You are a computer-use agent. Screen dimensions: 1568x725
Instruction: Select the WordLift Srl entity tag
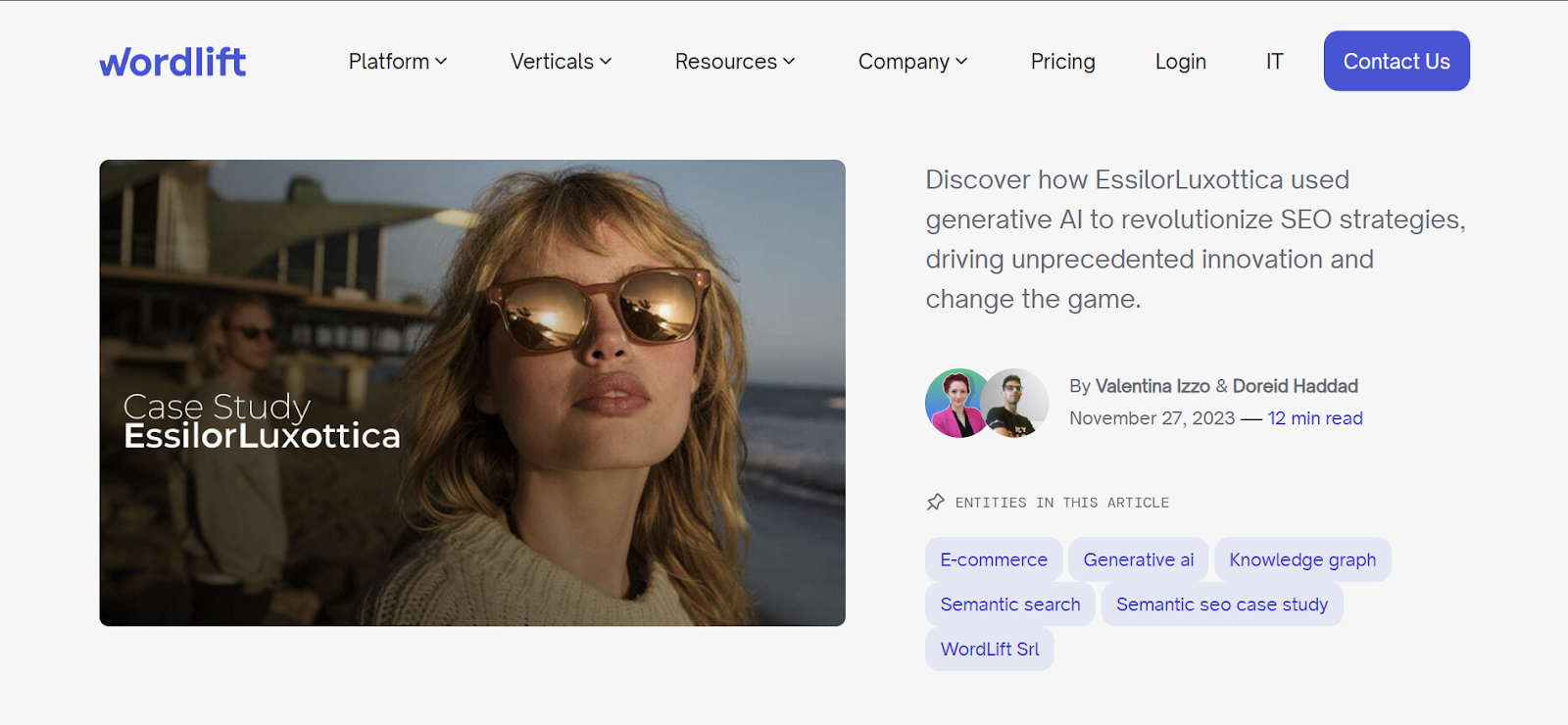point(990,649)
